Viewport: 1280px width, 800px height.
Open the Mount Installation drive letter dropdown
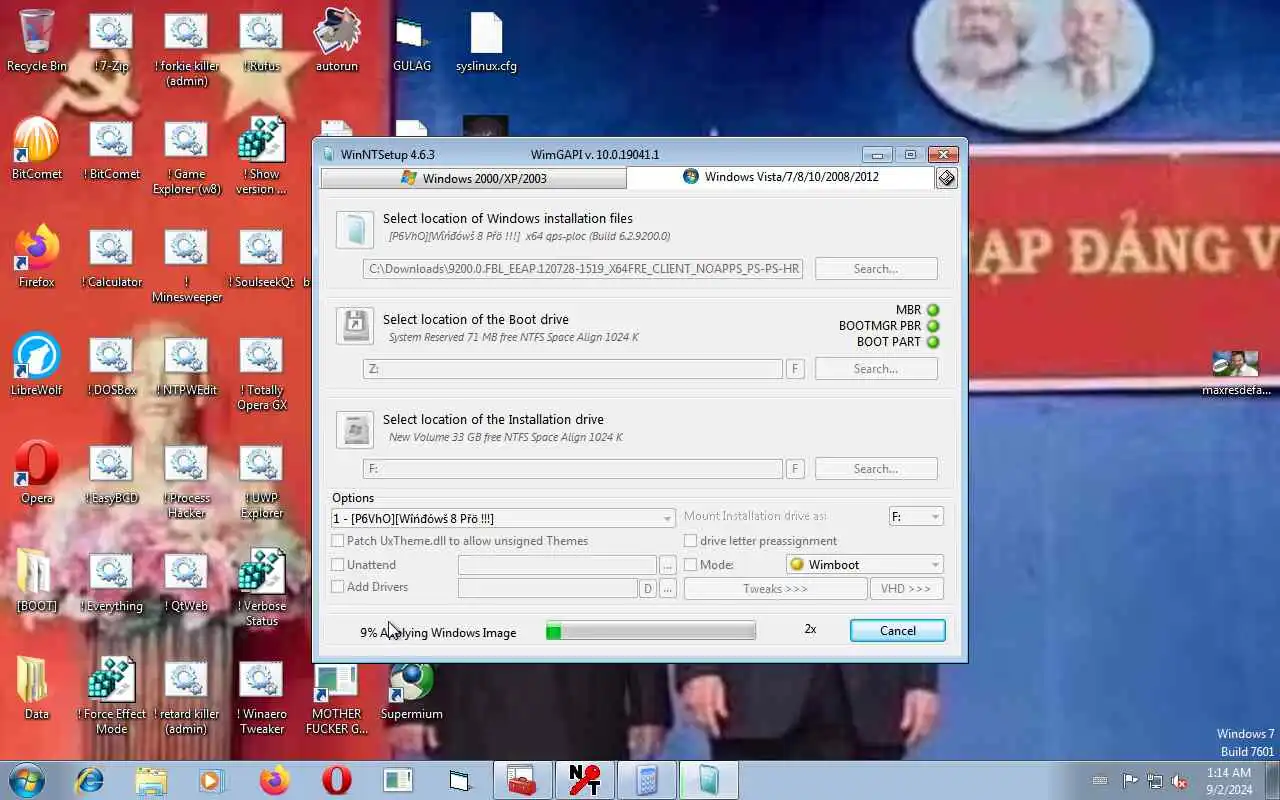pyautogui.click(x=916, y=517)
